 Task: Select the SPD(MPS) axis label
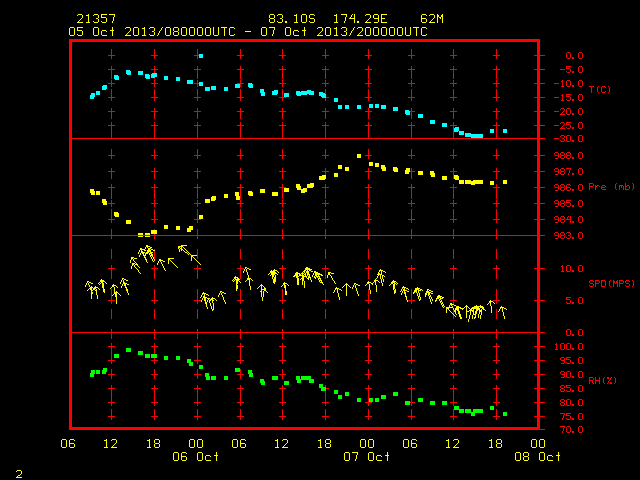[x=611, y=283]
